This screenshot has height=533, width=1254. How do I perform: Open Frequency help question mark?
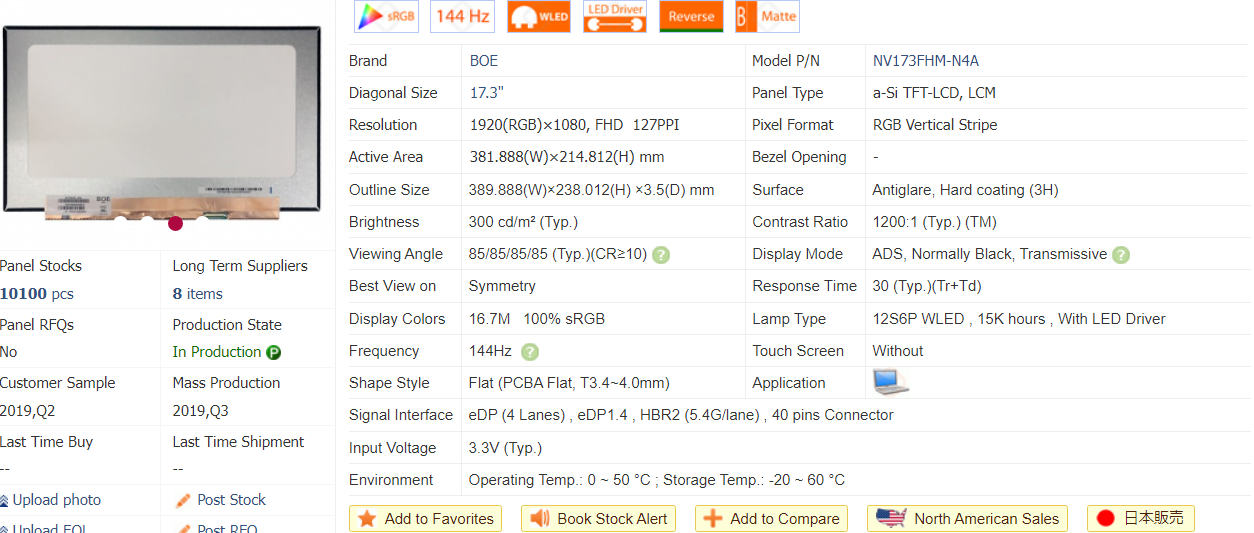[530, 352]
